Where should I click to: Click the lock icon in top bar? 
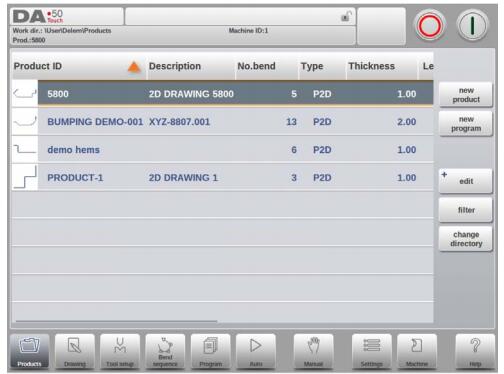[x=346, y=16]
